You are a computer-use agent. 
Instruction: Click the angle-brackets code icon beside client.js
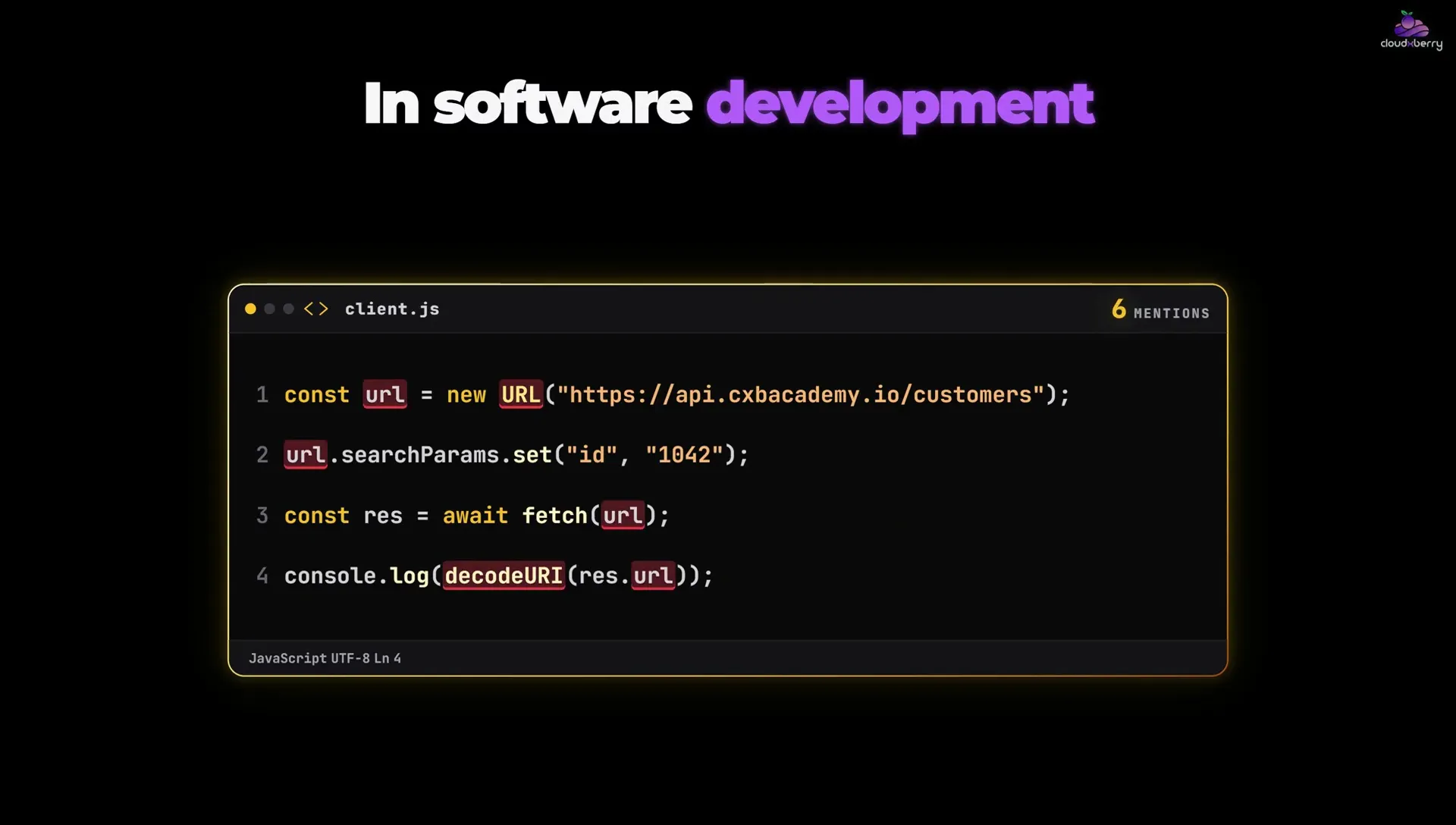click(x=316, y=309)
